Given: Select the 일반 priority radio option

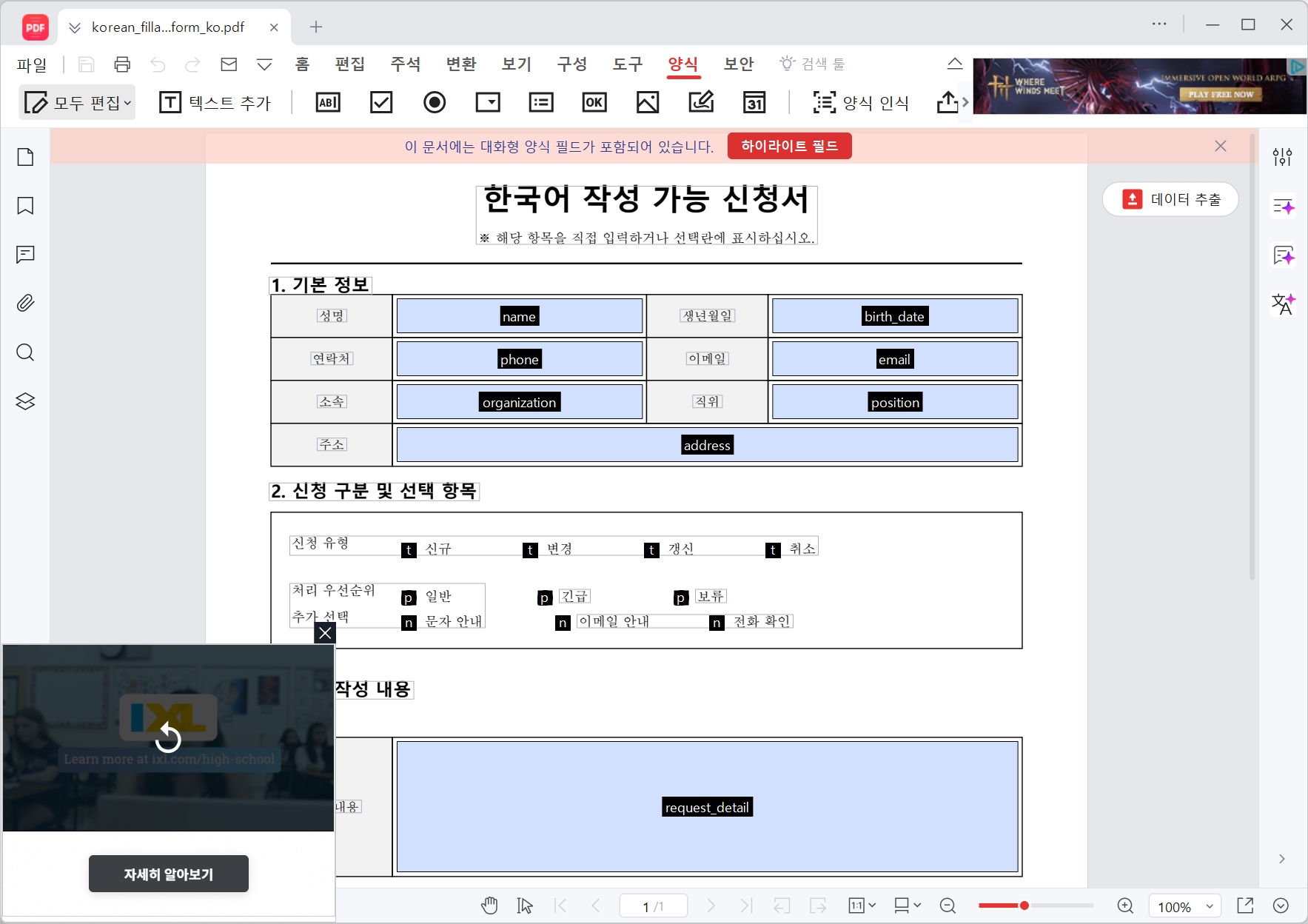Looking at the screenshot, I should pyautogui.click(x=409, y=597).
